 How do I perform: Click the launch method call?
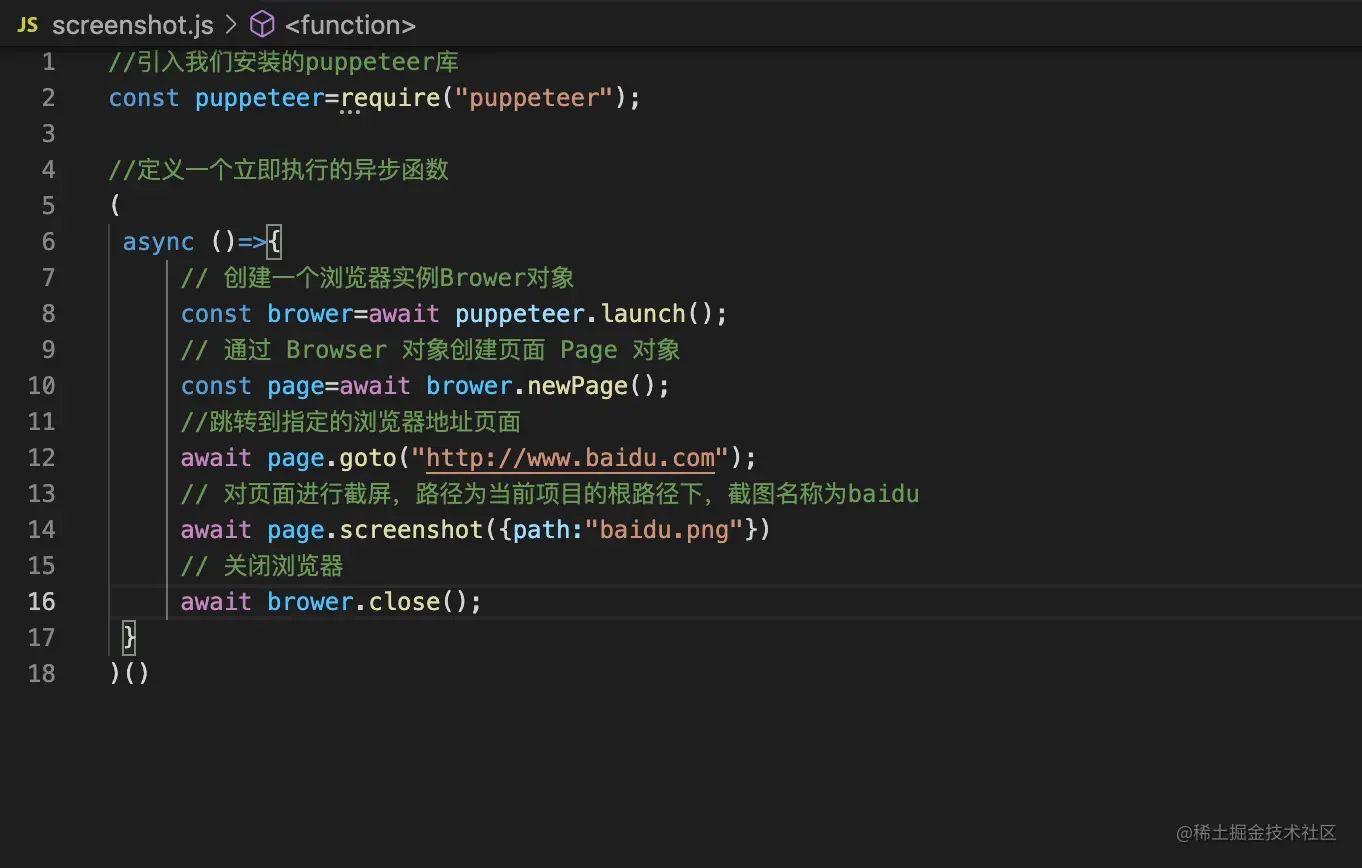tap(644, 314)
